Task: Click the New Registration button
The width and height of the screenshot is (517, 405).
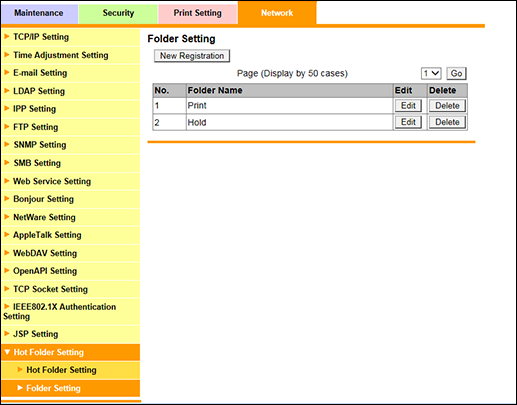Action: (x=192, y=56)
